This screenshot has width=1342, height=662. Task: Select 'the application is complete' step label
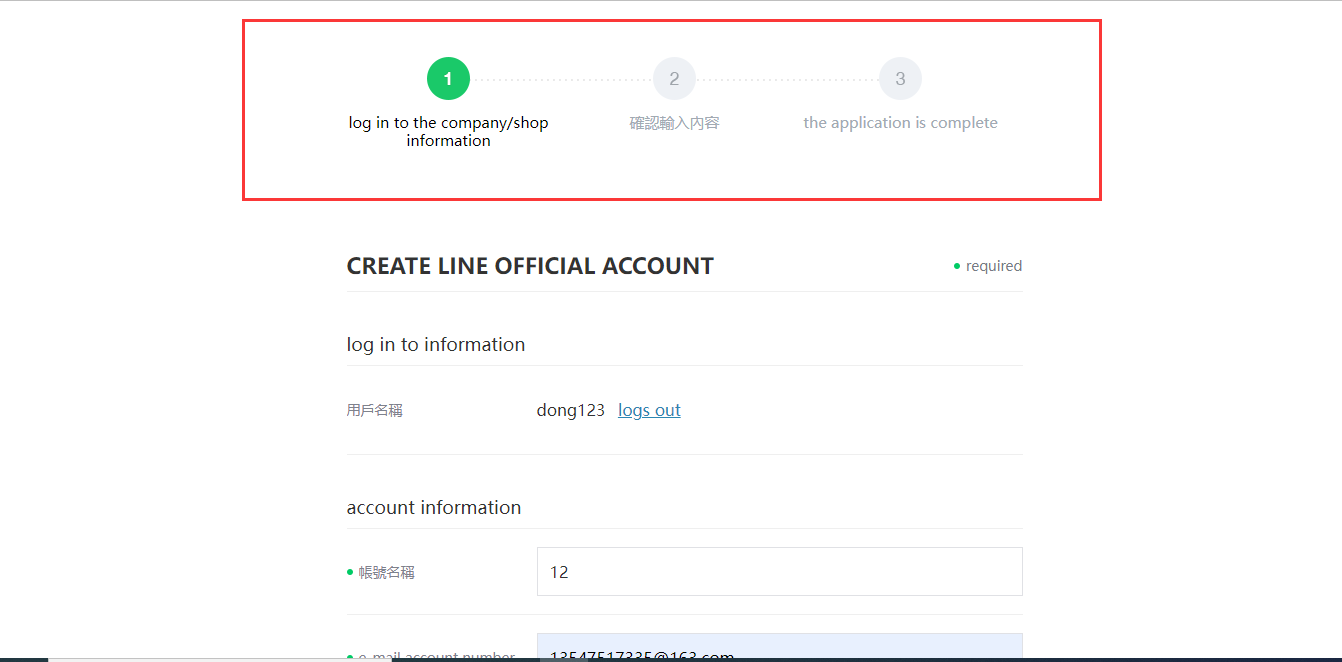click(900, 123)
